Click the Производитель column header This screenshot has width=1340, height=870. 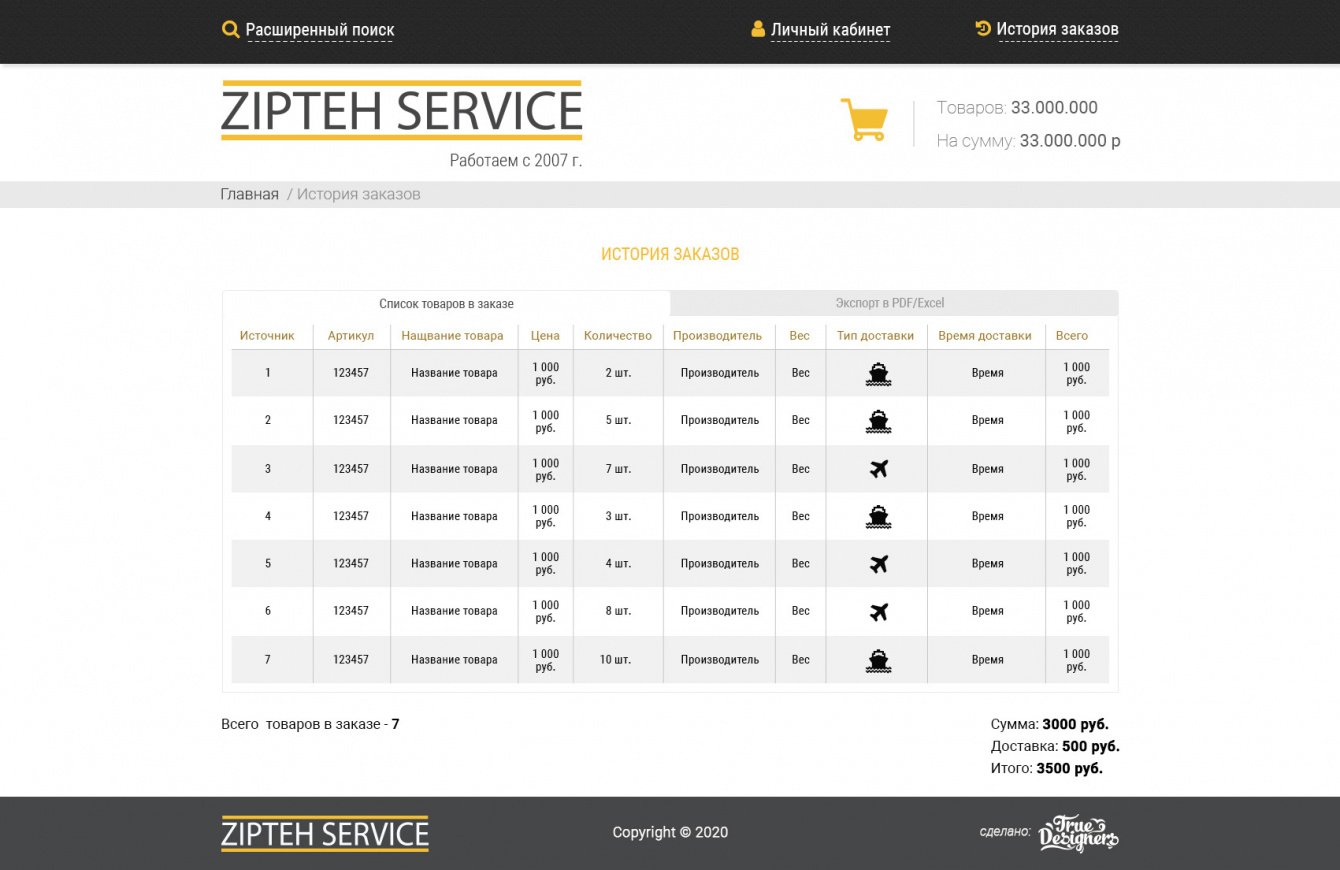(718, 336)
